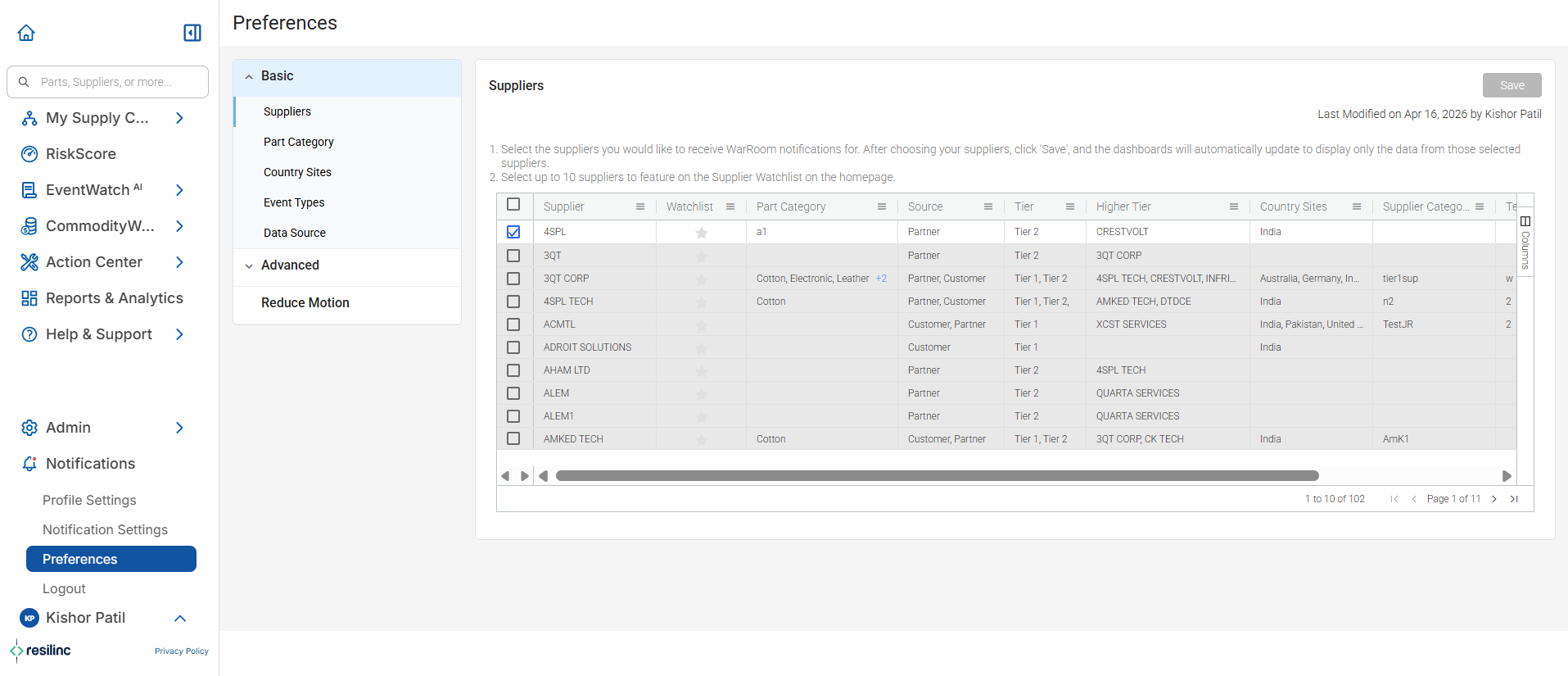Expand CommodityWatch submenu chevron
This screenshot has width=1568, height=676.
179,226
